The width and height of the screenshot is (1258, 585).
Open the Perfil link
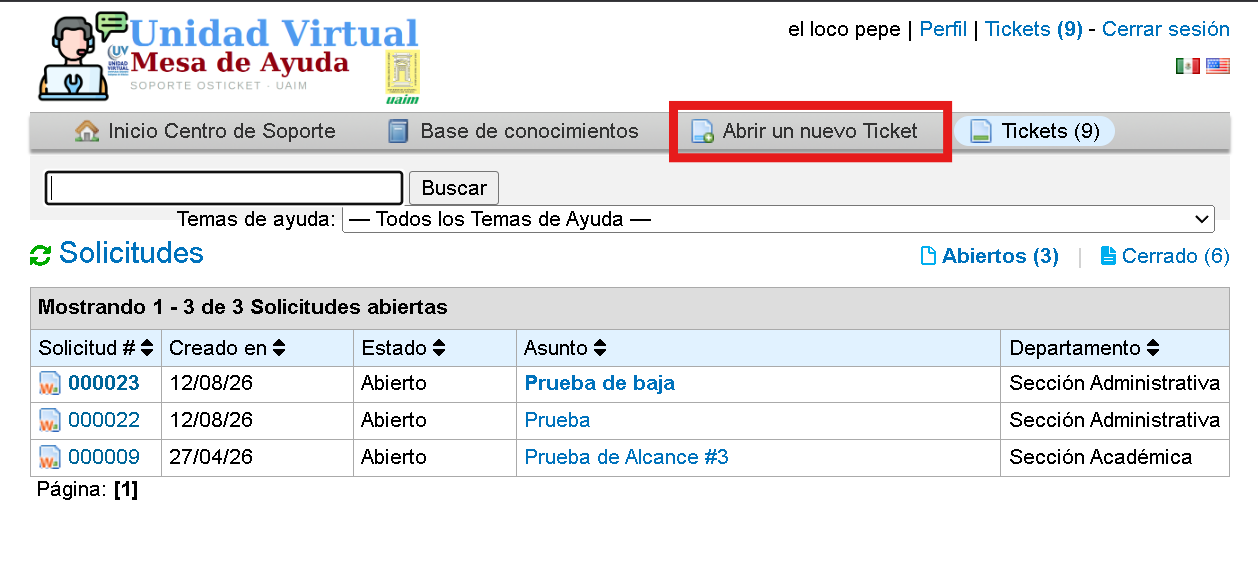click(x=943, y=29)
